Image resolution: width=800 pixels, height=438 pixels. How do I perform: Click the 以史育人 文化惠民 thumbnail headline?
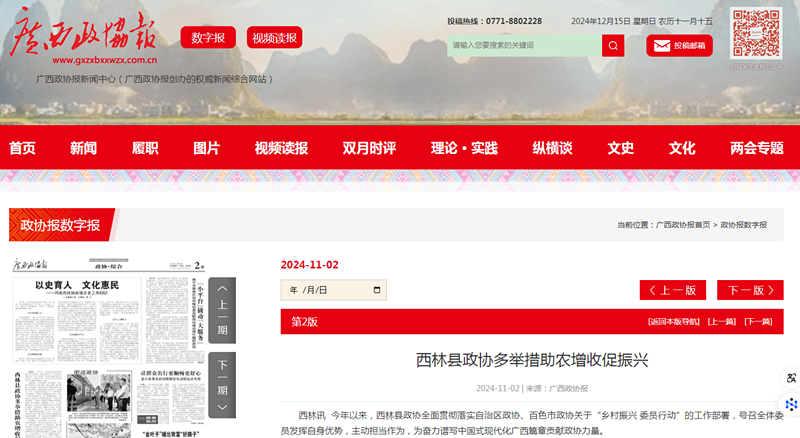click(x=77, y=285)
